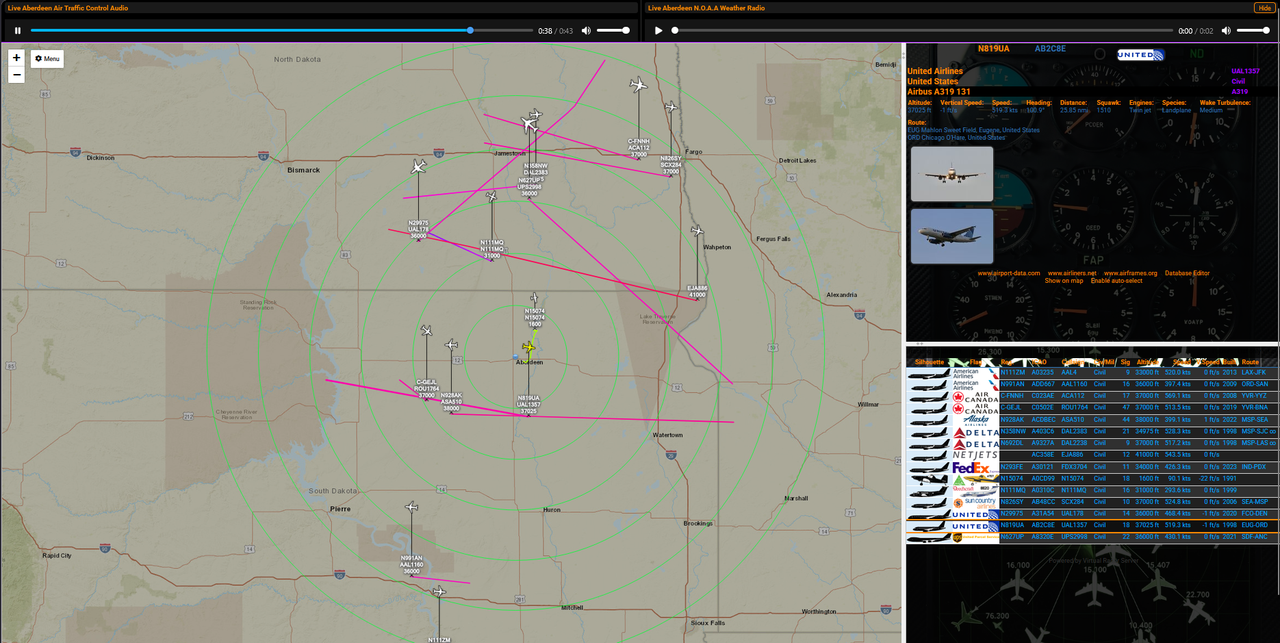Viewport: 1280px width, 643px height.
Task: Click the LAX-JFK route cell
Action: point(1253,373)
